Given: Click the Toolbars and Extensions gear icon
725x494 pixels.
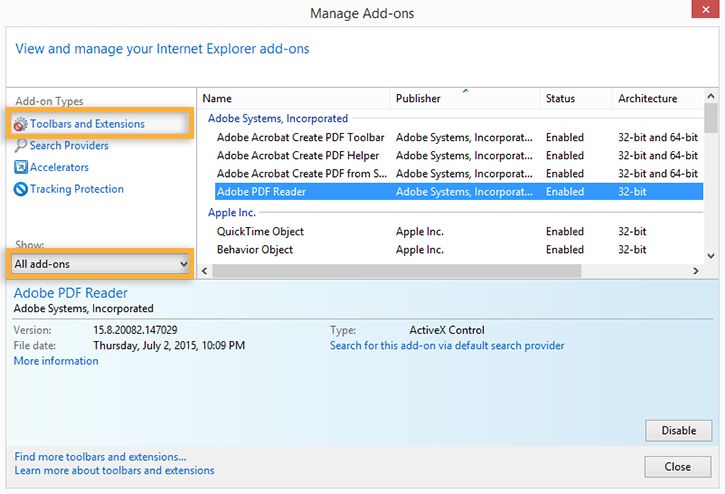Looking at the screenshot, I should coord(21,124).
